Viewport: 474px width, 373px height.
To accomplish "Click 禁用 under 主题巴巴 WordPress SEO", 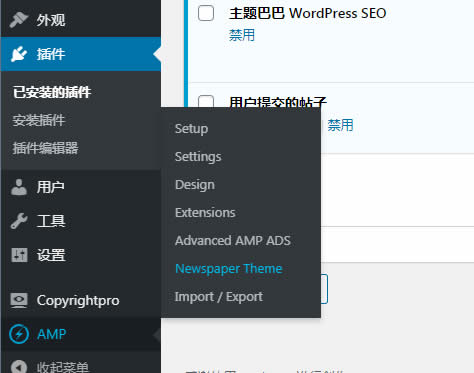I will (x=242, y=35).
